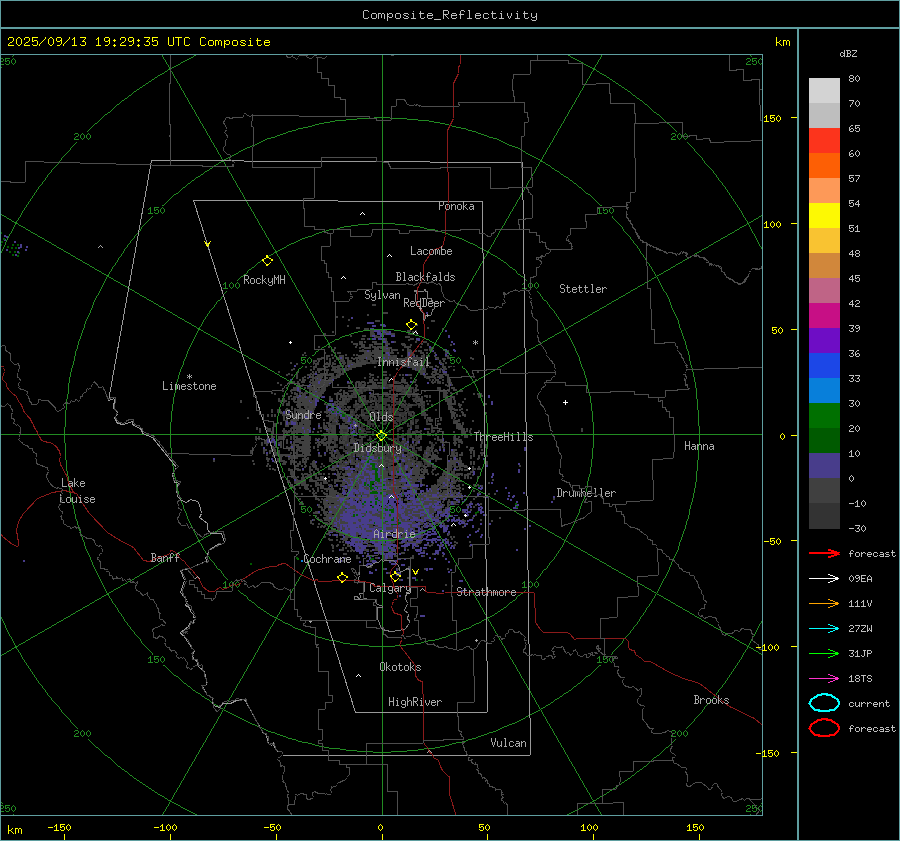Click the yellow diamond above Calgary label
Viewport: 900px width, 841px height.
coord(395,576)
